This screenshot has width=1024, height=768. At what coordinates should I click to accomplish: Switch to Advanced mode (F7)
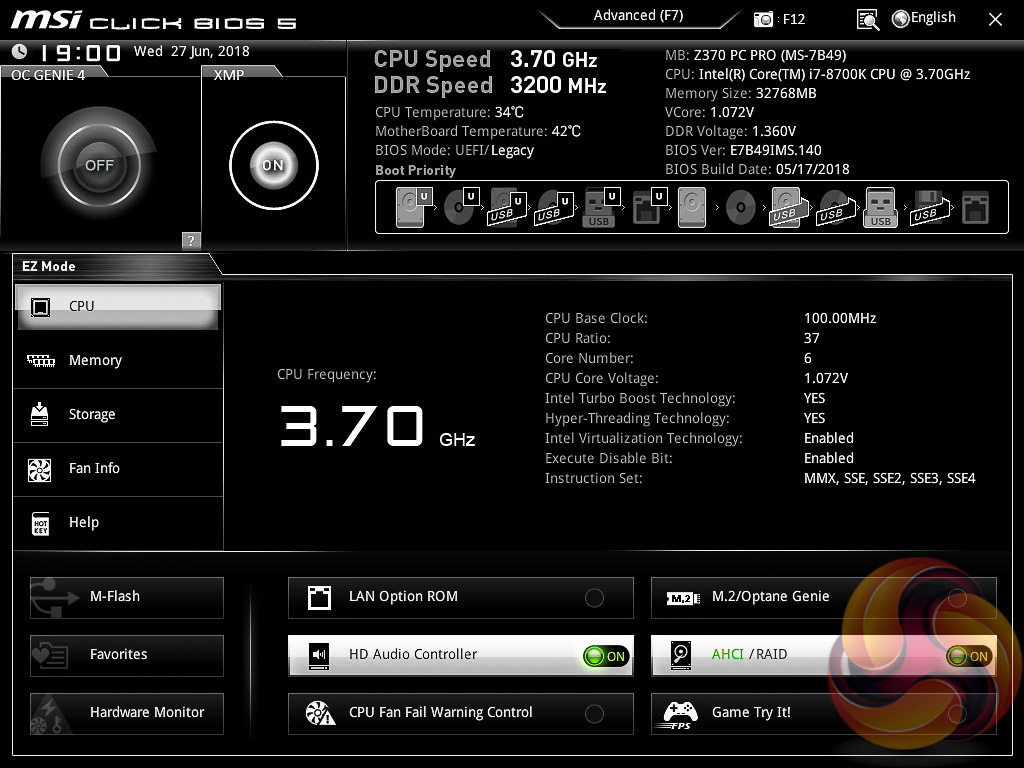638,16
